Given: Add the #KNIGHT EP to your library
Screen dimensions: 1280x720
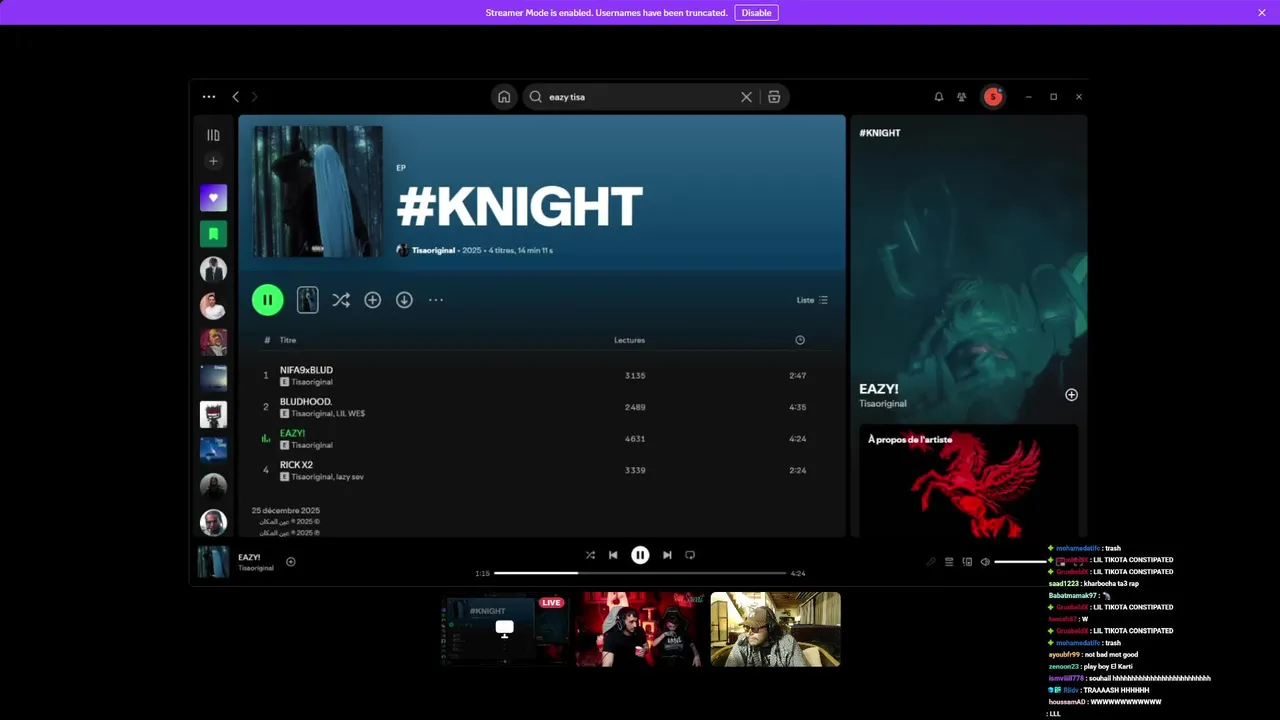Looking at the screenshot, I should (372, 300).
